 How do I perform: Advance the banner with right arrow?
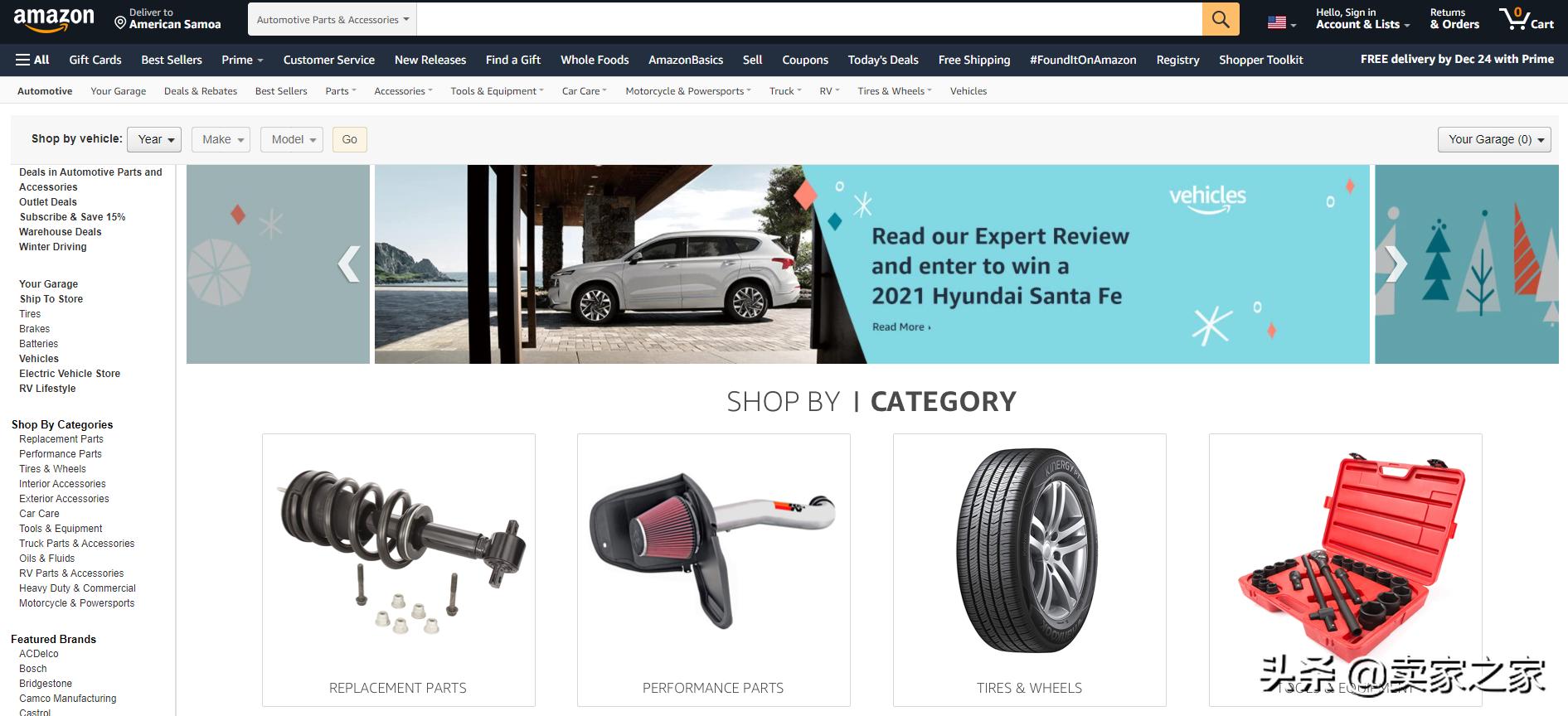(1396, 264)
